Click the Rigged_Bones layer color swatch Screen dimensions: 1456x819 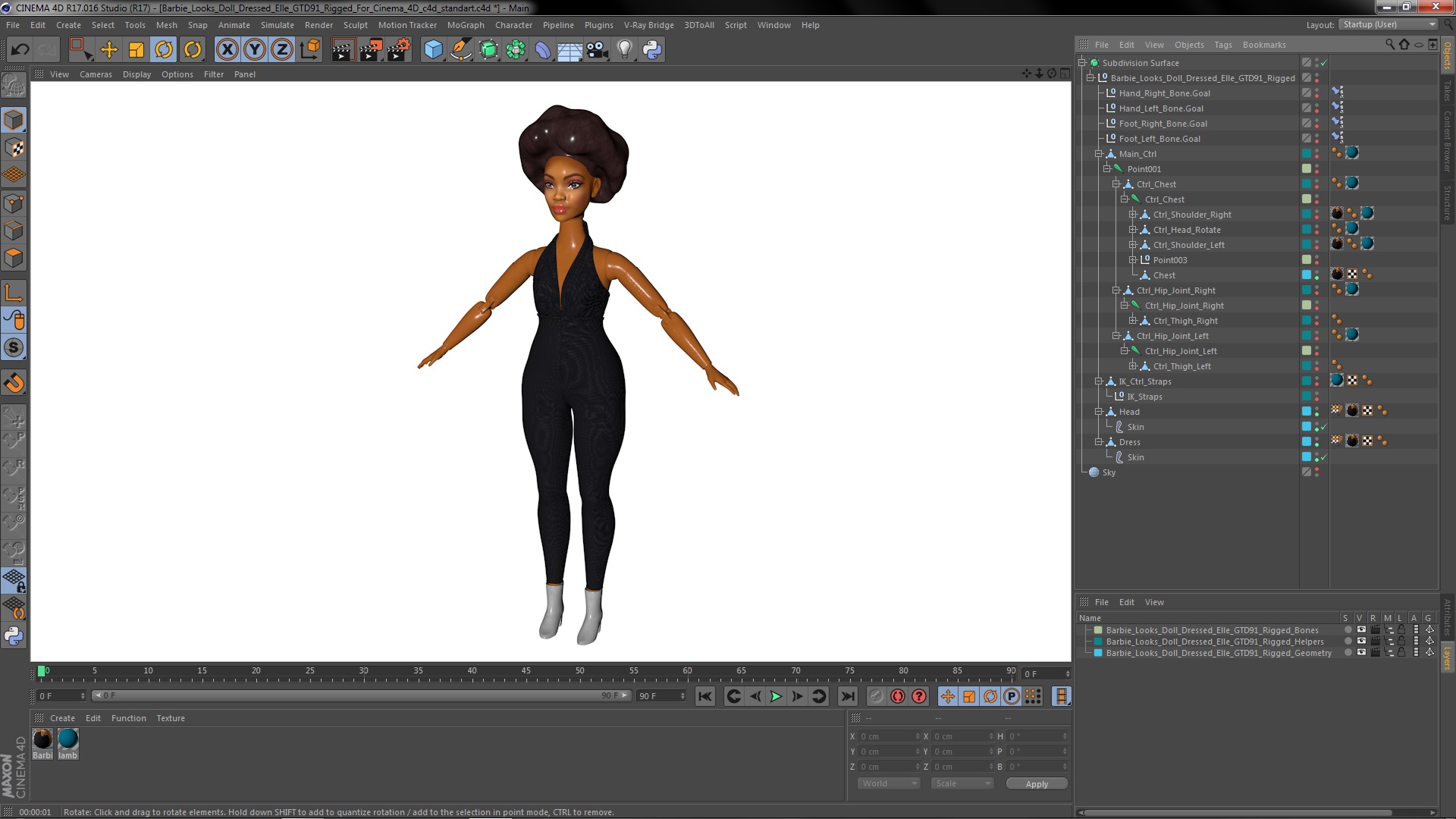pos(1098,630)
